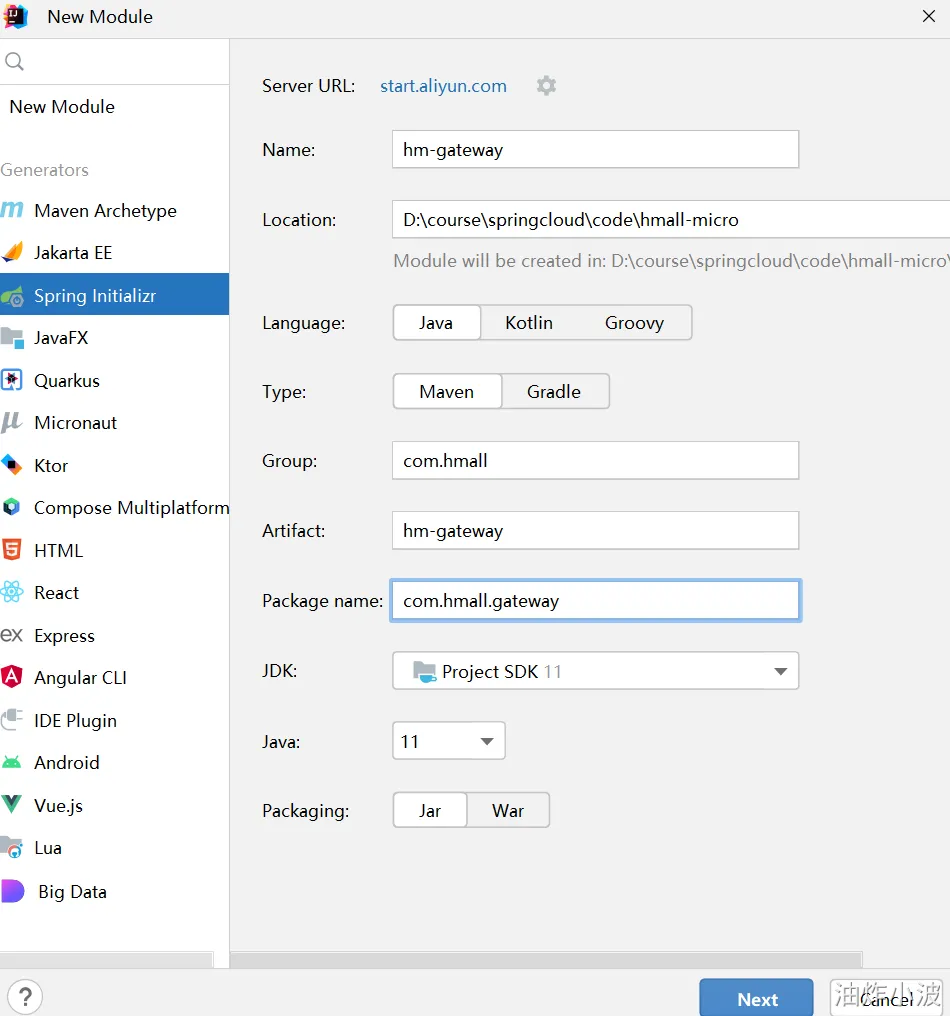Pick the Ktor generator icon

click(x=12, y=465)
